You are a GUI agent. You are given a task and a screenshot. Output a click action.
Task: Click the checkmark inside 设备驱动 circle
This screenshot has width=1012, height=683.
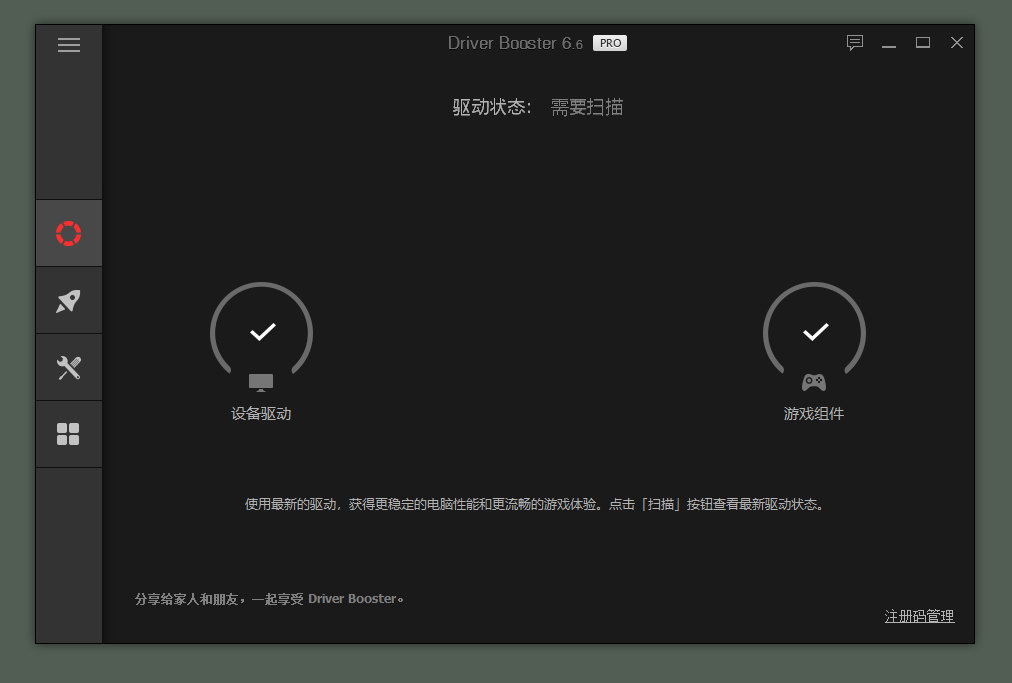click(261, 331)
